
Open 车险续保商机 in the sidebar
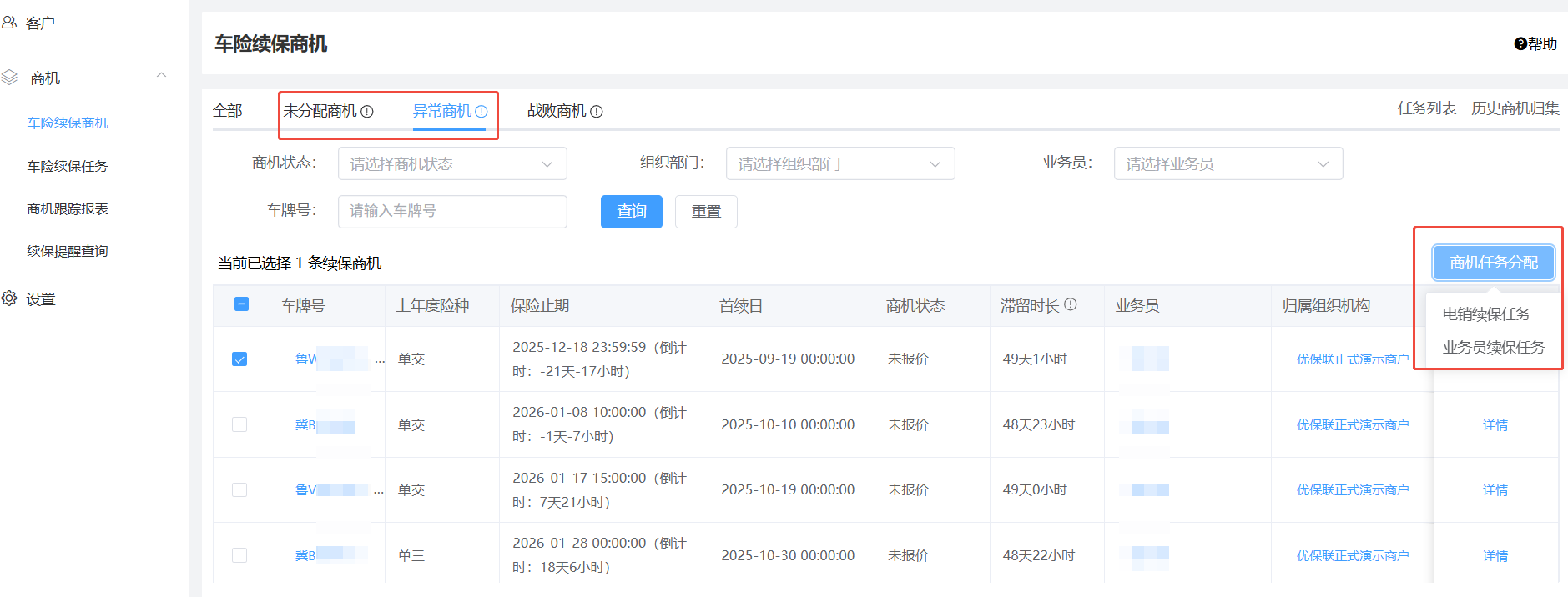click(68, 123)
